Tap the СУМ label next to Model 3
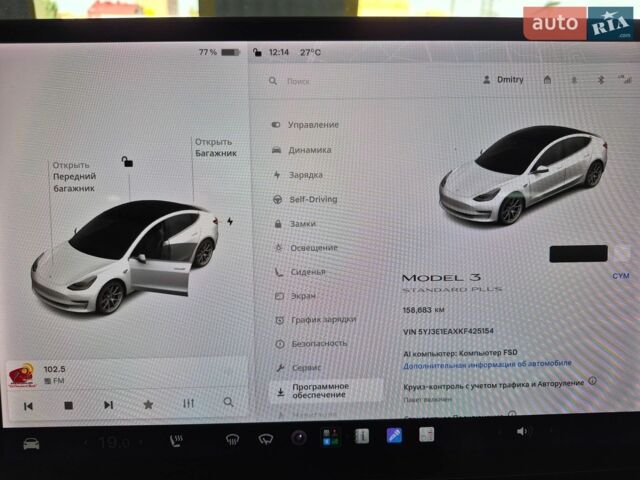The height and width of the screenshot is (480, 640). pyautogui.click(x=621, y=276)
